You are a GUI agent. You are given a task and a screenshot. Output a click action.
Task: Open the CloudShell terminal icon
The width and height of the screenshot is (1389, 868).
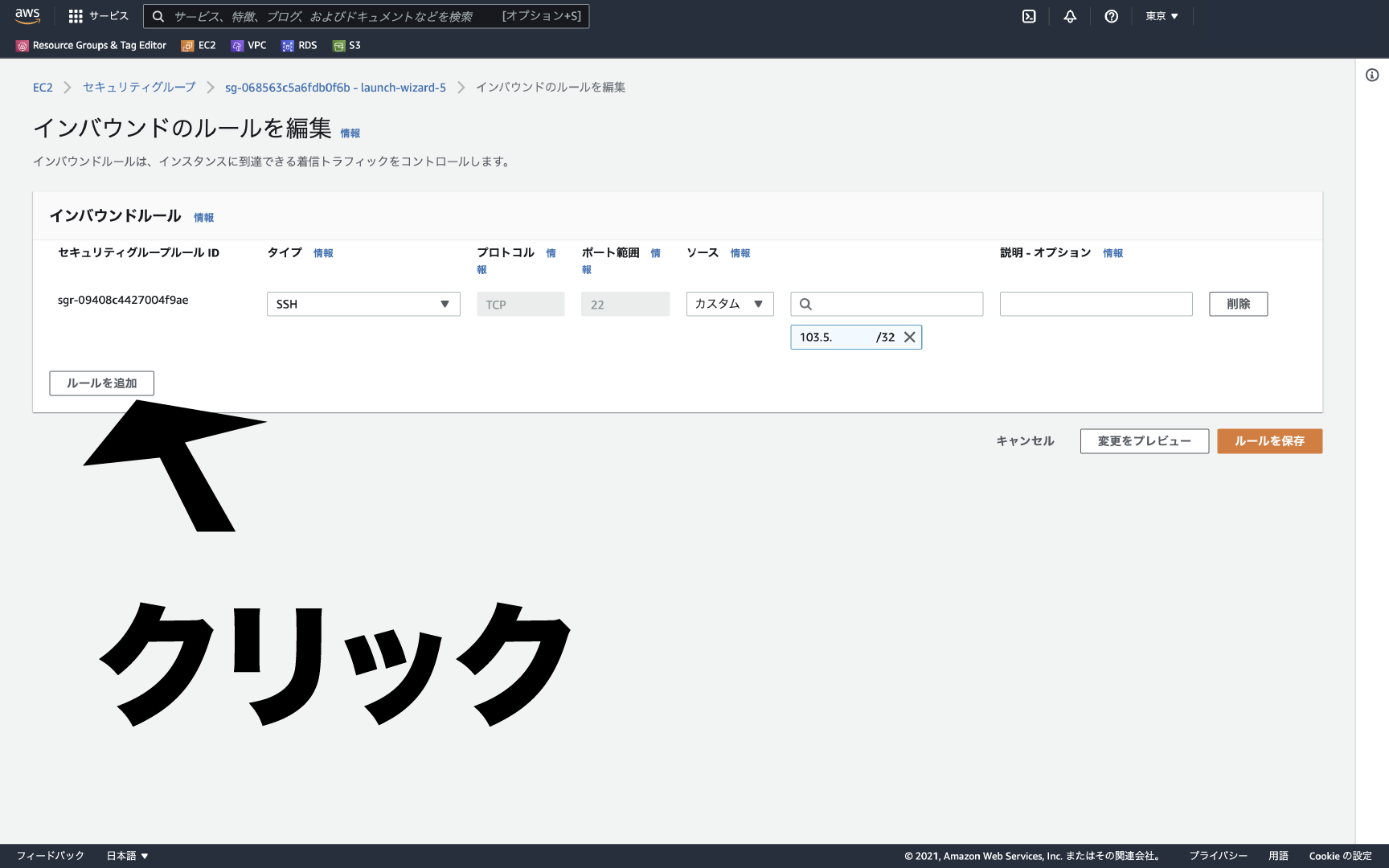coord(1029,16)
